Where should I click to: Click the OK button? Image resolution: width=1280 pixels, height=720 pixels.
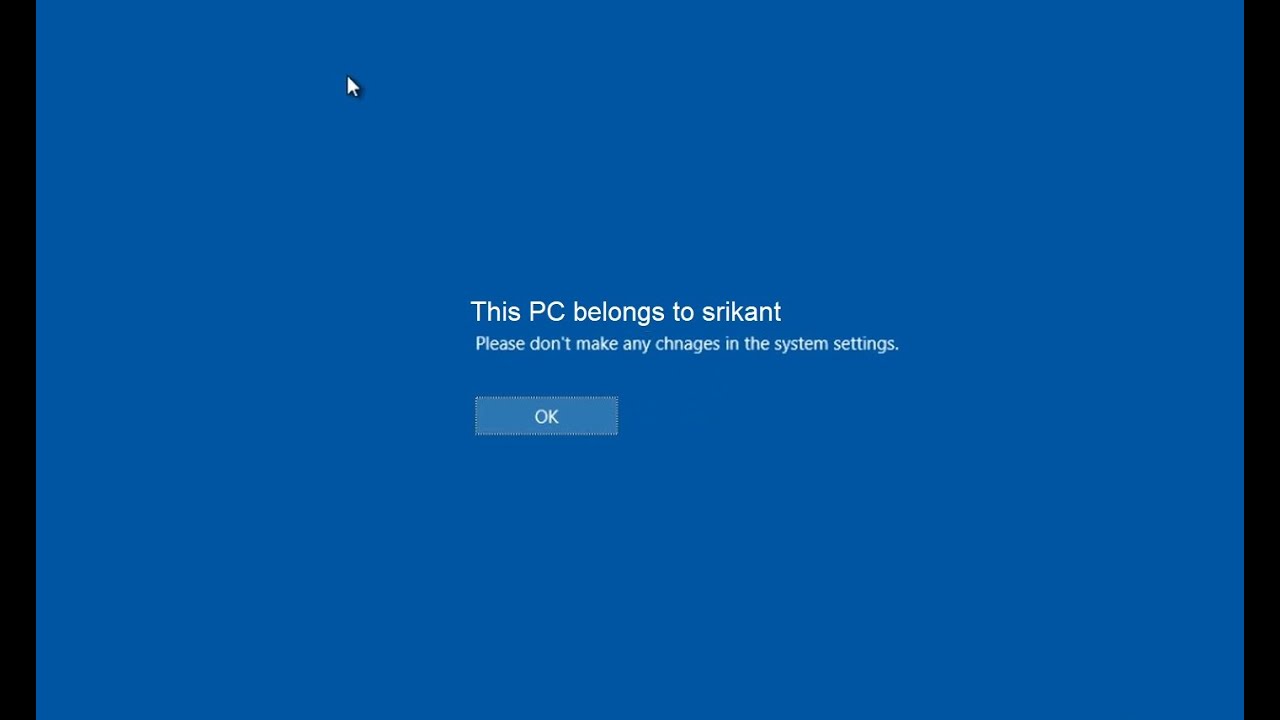(x=546, y=416)
